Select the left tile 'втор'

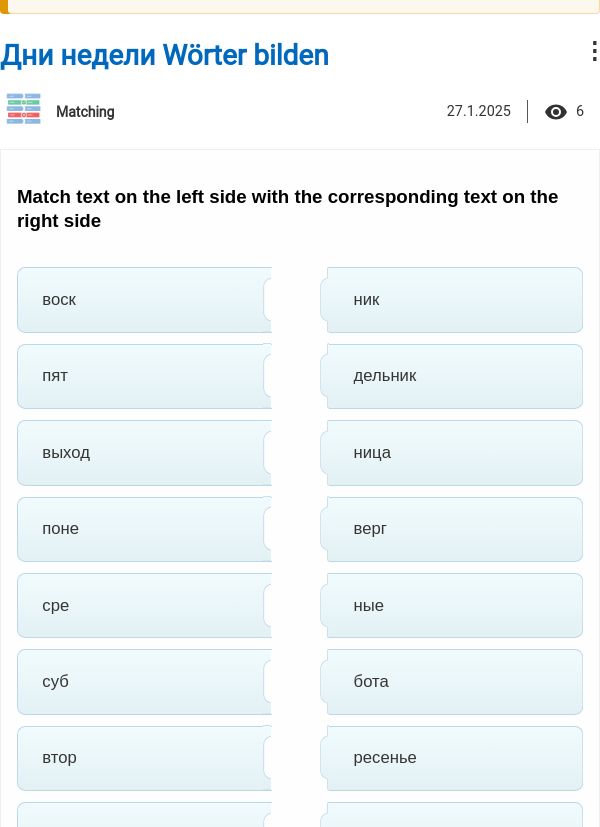(x=144, y=758)
